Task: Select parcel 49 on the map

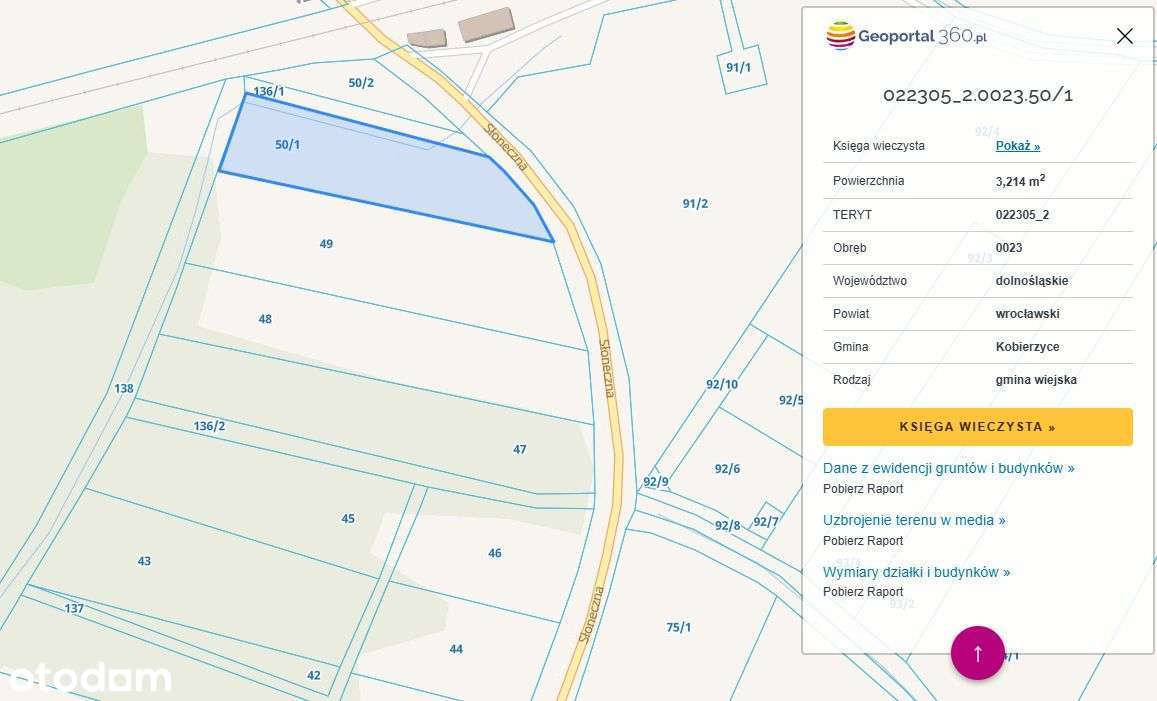Action: pyautogui.click(x=326, y=244)
